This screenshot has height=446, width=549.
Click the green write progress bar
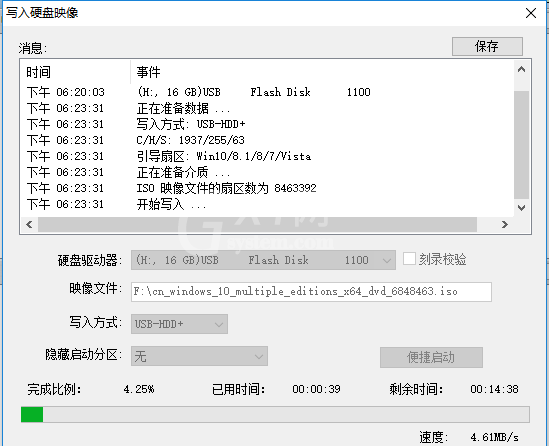(x=275, y=414)
